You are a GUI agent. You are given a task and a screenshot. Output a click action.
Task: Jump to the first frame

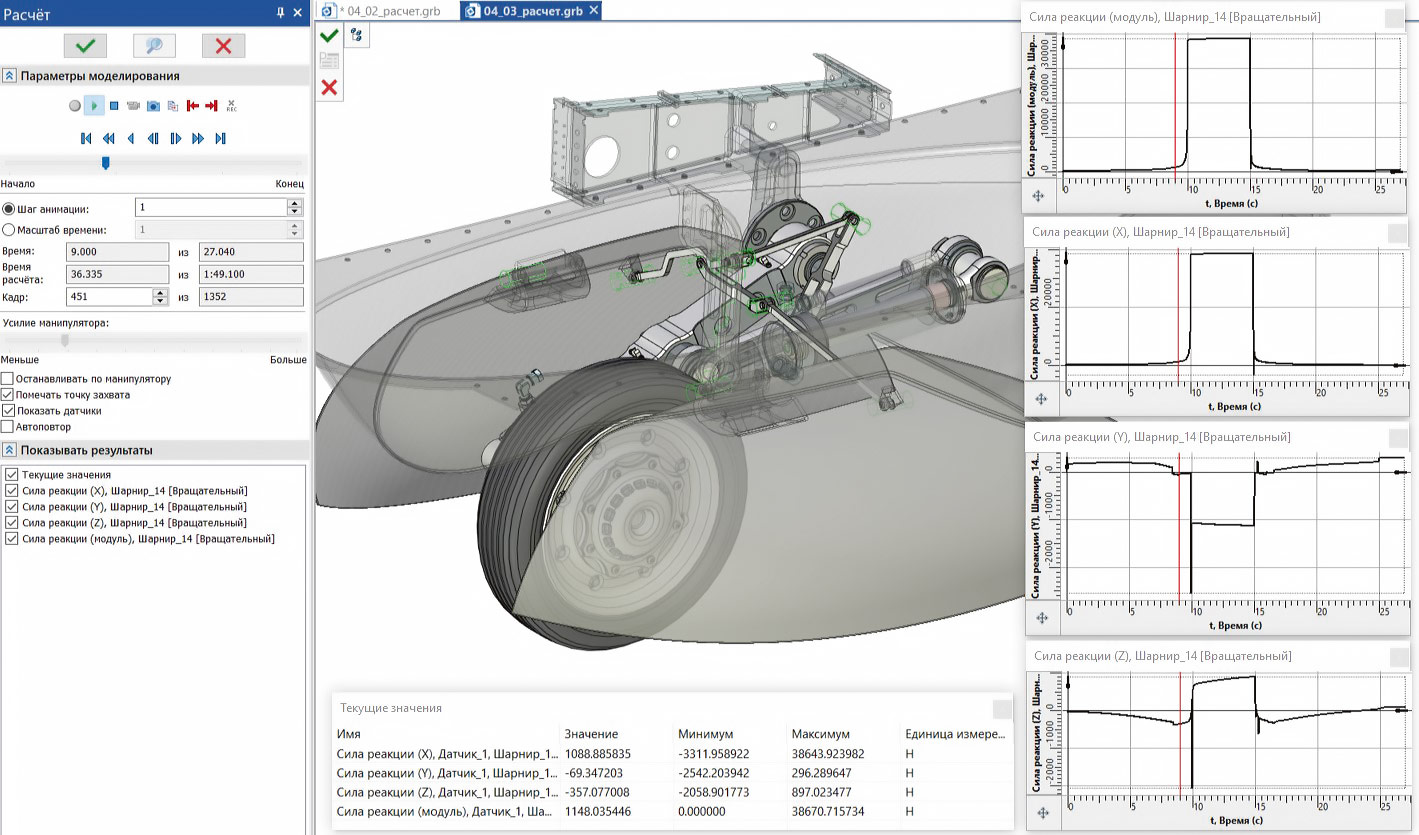(87, 138)
